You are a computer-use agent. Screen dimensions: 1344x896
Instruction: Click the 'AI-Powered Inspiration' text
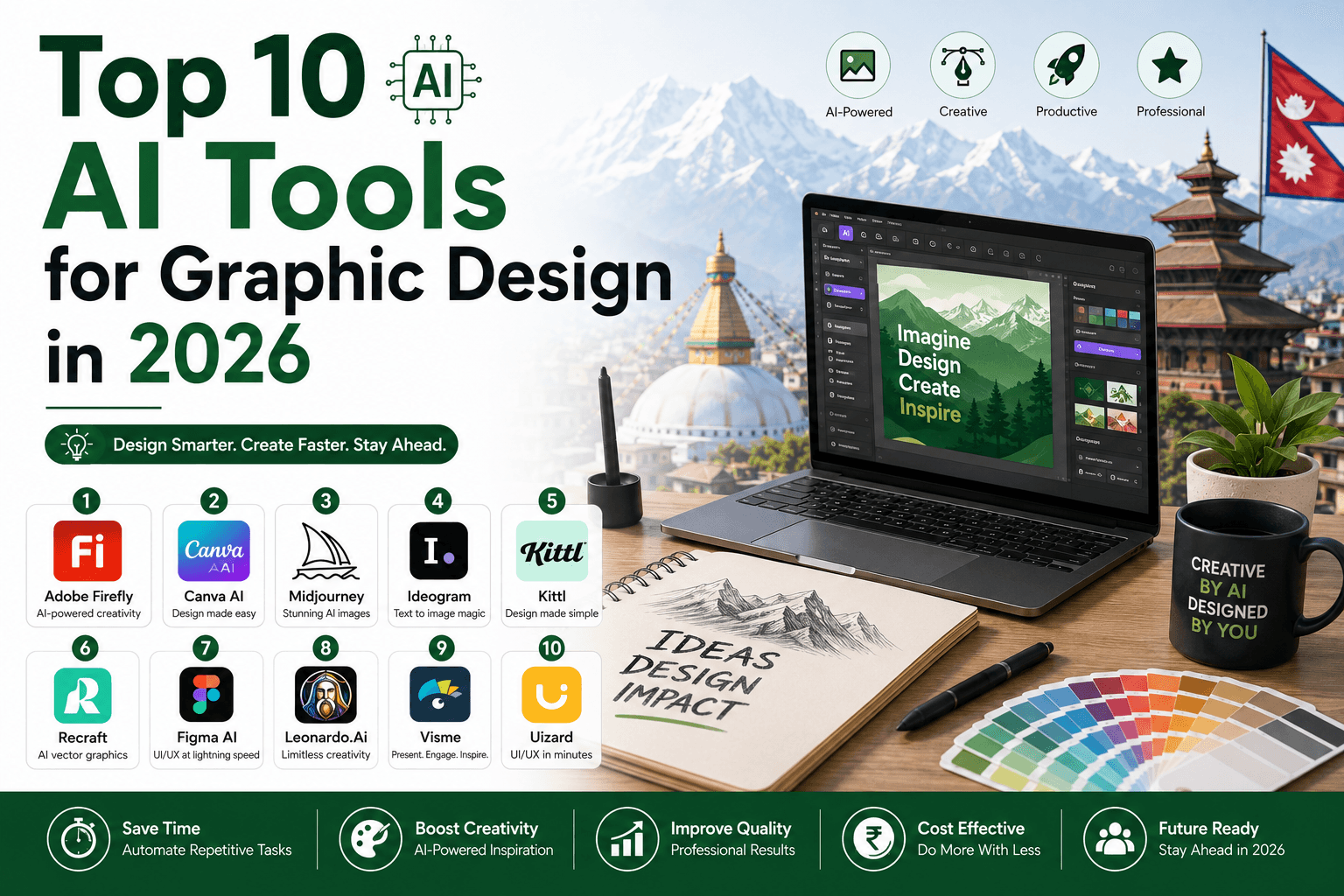[484, 850]
